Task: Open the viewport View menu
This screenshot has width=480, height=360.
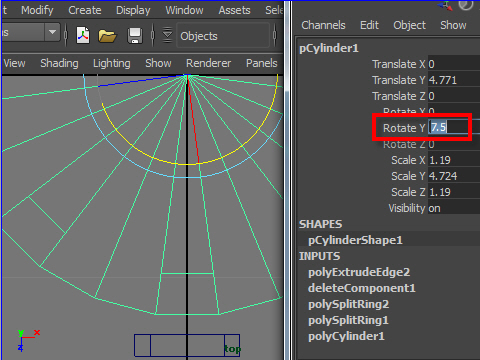Action: pyautogui.click(x=14, y=63)
